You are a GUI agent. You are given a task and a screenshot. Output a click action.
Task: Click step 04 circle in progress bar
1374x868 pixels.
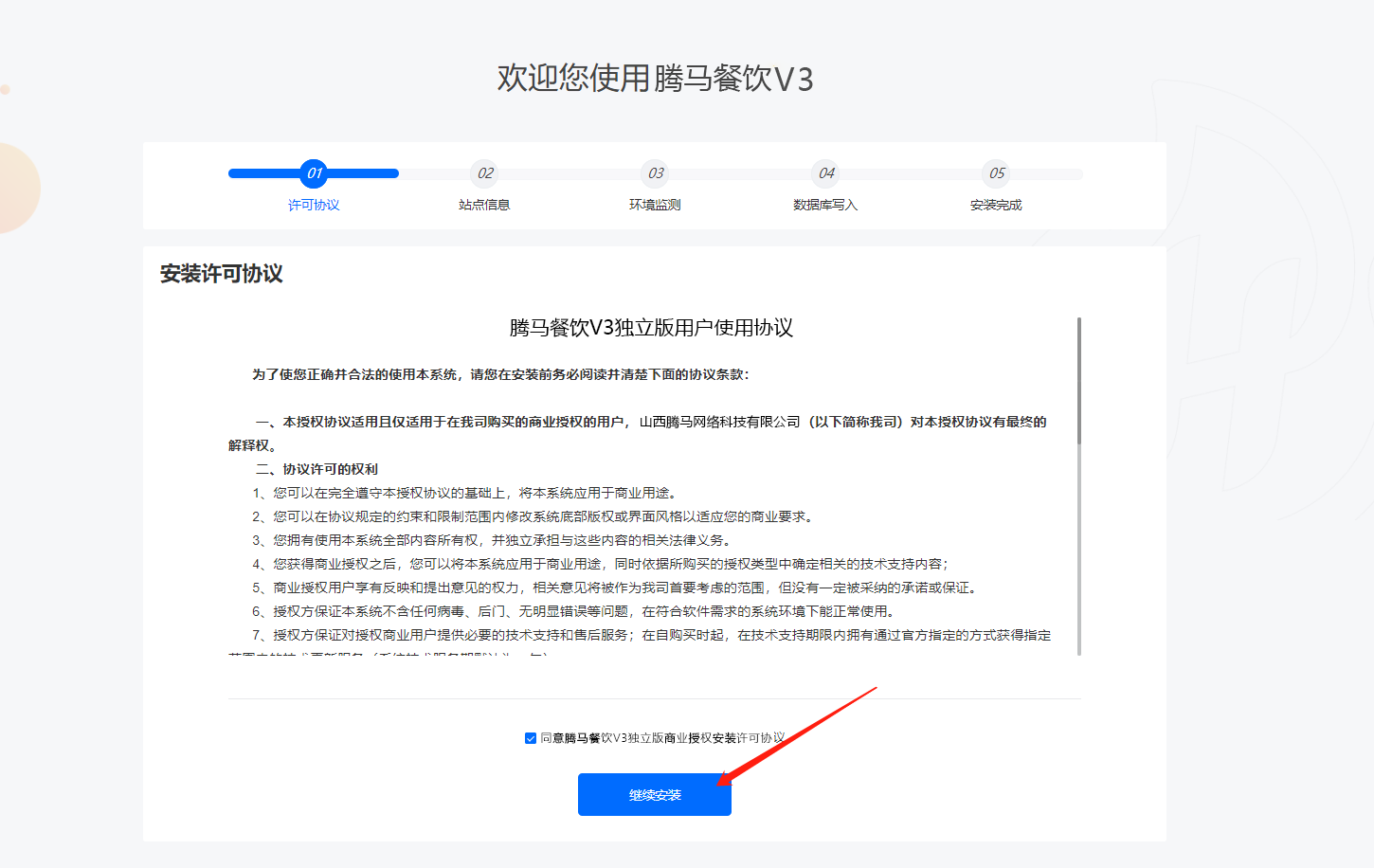coord(825,173)
